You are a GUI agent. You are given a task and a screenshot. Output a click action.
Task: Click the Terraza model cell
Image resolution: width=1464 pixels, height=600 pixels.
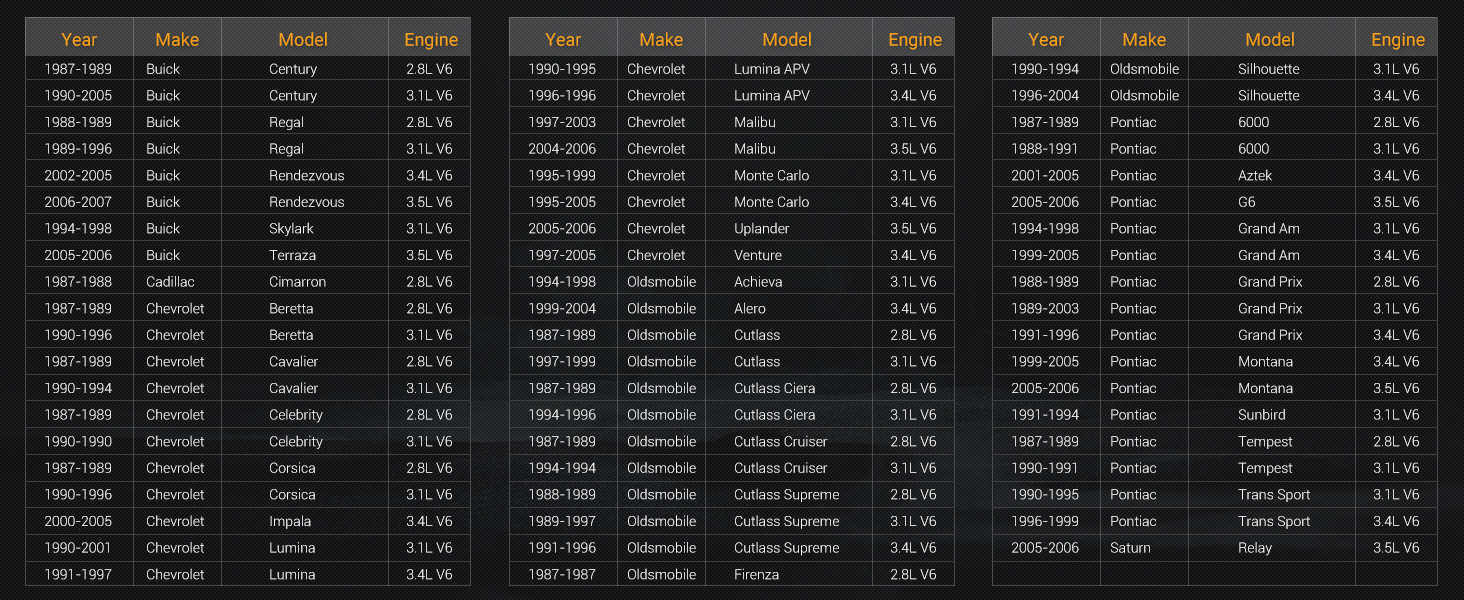point(304,255)
